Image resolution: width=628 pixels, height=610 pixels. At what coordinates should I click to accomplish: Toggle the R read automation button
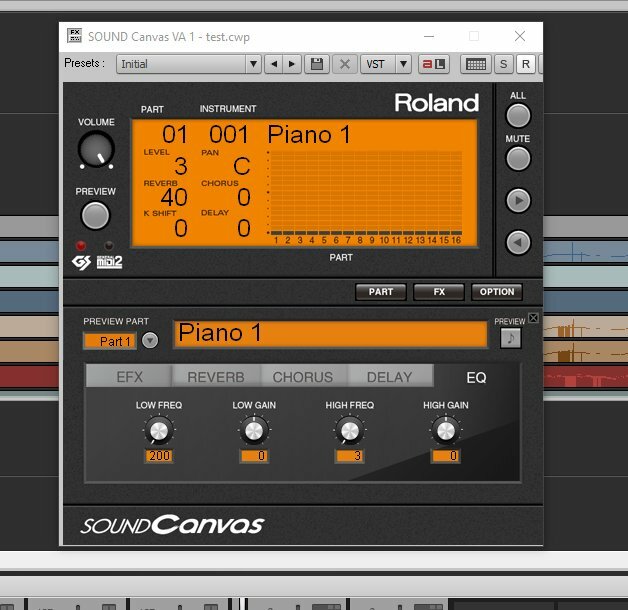(525, 64)
